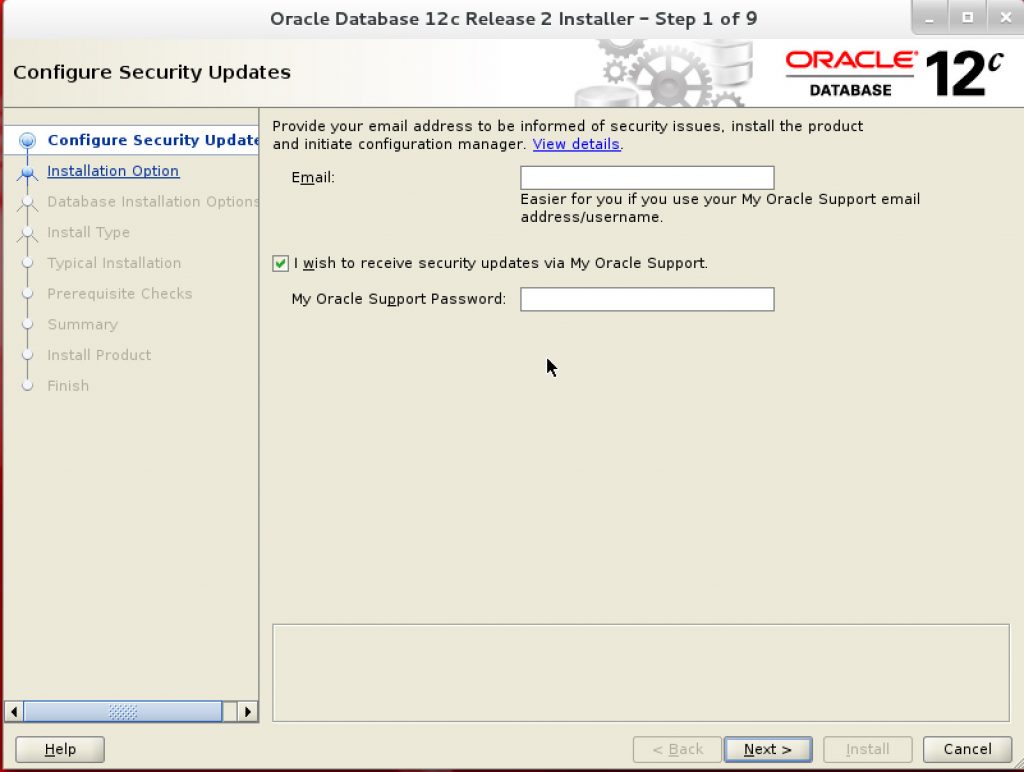Click 'My Oracle Support Password:' label

(x=398, y=299)
